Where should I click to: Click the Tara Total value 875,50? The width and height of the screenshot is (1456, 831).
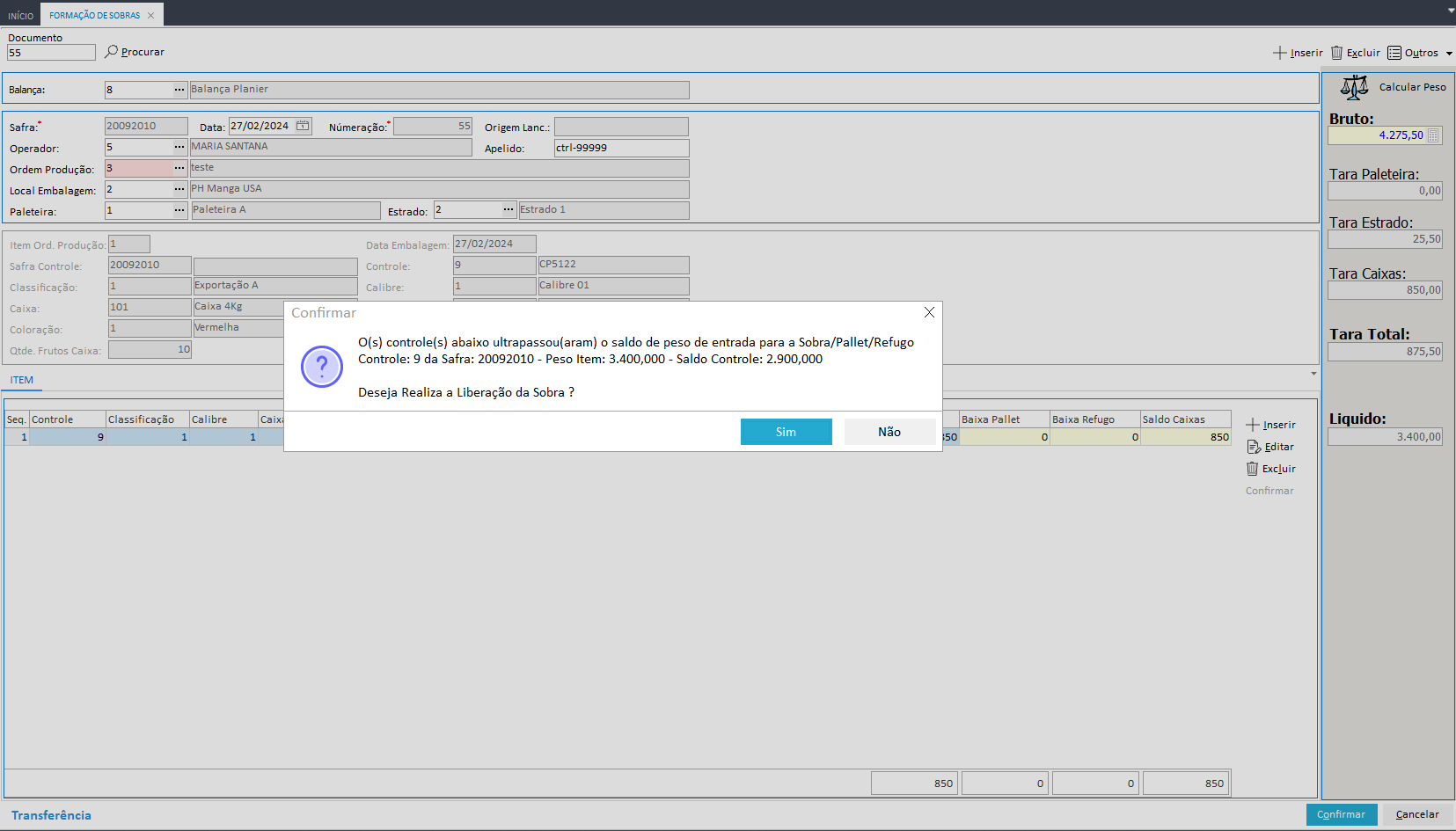(x=1386, y=352)
